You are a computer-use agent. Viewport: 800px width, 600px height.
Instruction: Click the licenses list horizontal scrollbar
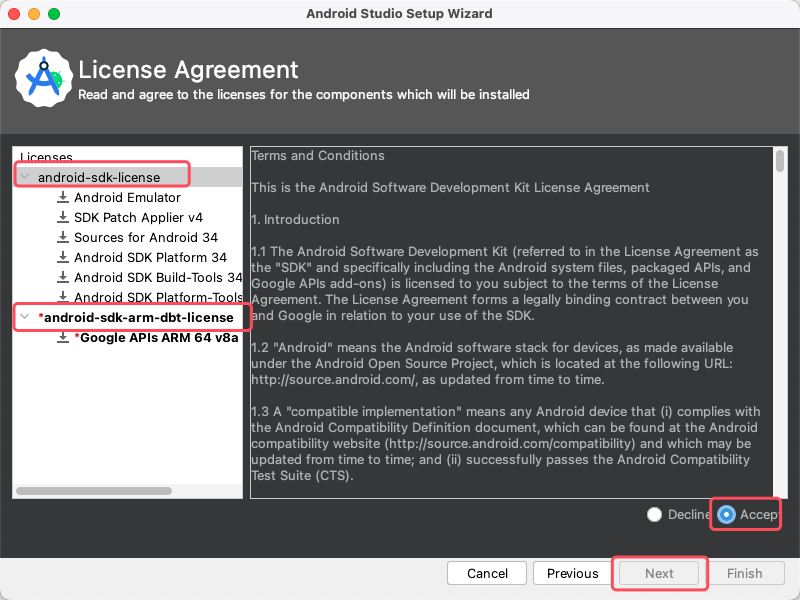click(x=94, y=491)
